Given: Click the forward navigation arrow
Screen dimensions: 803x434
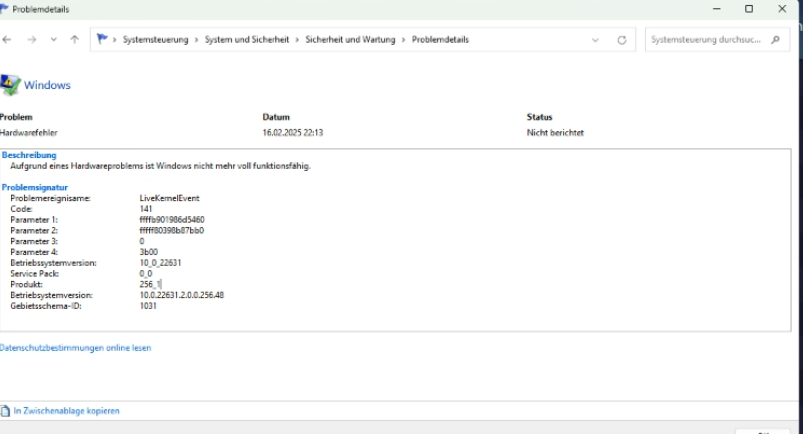Looking at the screenshot, I should (x=32, y=39).
